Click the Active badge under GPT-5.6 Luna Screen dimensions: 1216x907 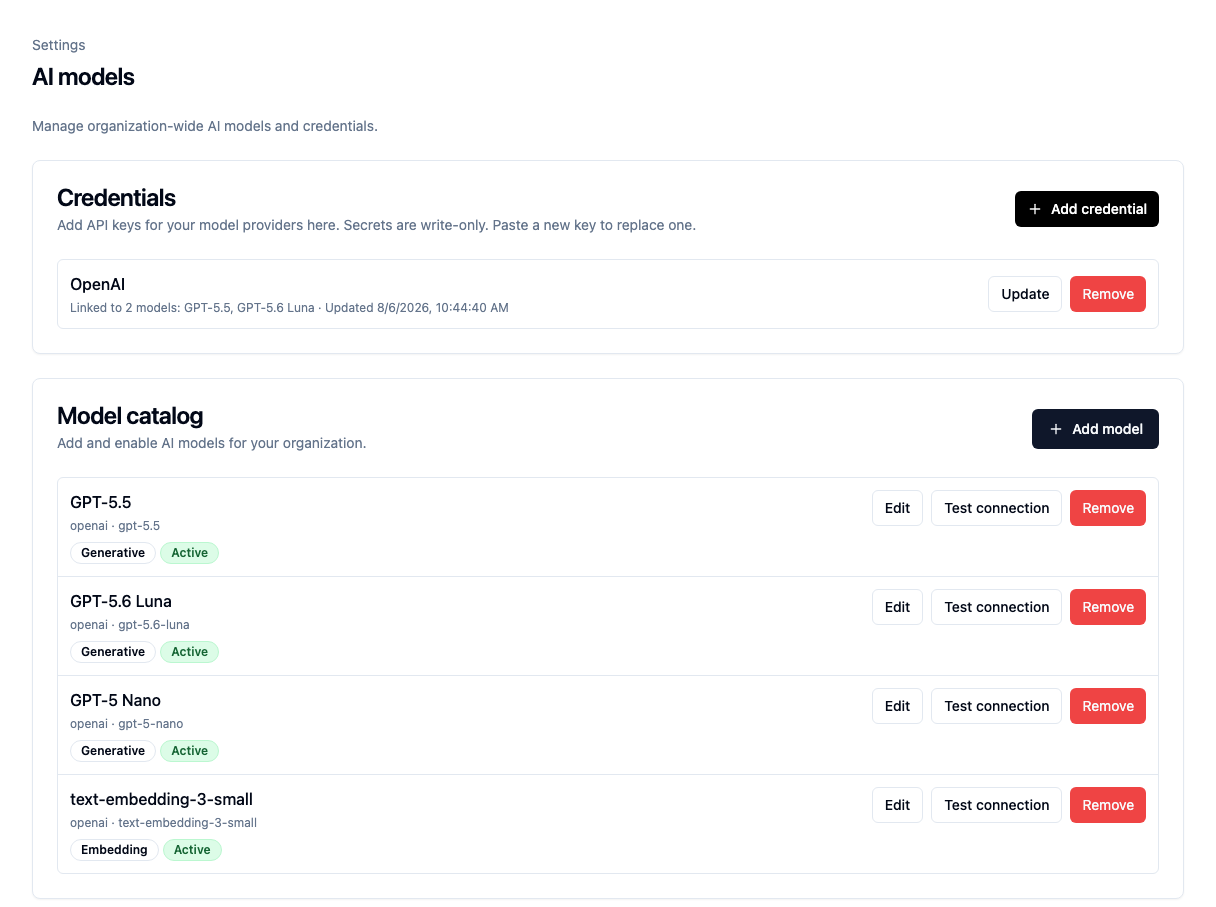[189, 652]
